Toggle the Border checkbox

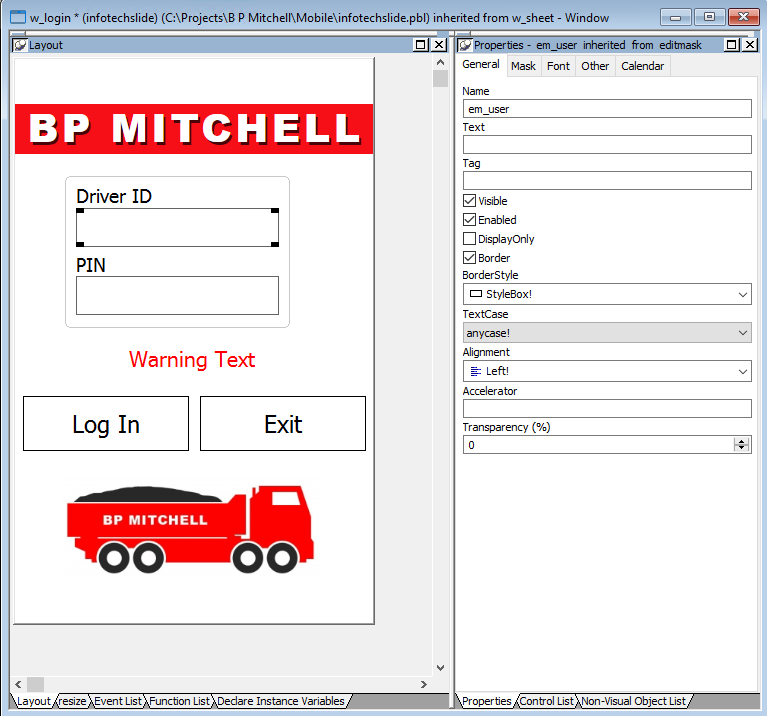469,258
